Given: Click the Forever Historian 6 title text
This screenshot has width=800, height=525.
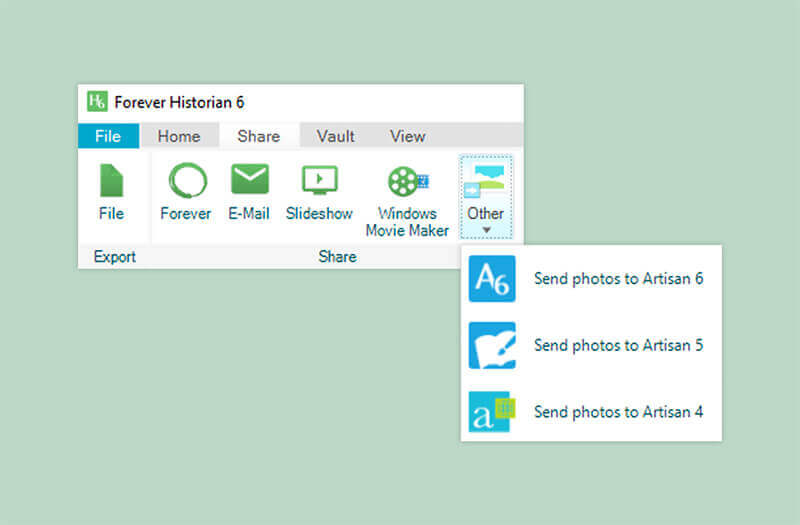Looking at the screenshot, I should (179, 103).
